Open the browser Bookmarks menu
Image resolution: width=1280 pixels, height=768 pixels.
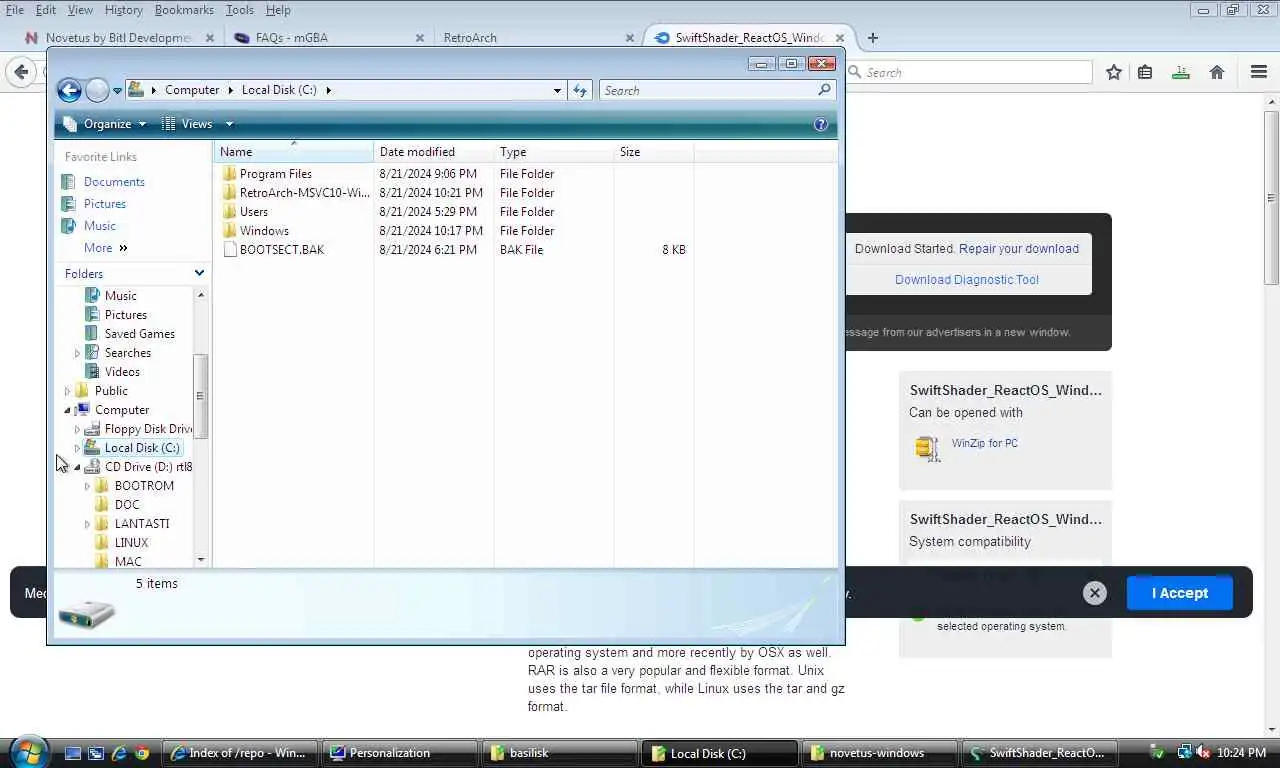point(184,10)
